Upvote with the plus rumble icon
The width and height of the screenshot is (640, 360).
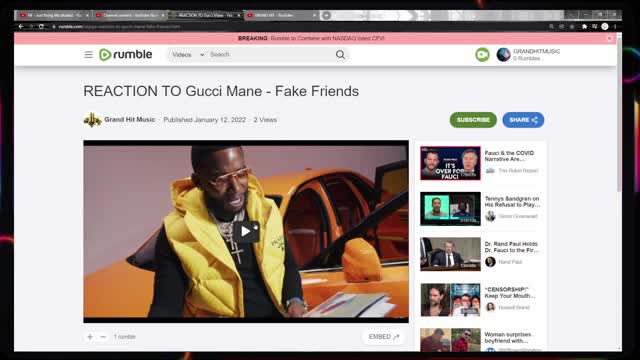tap(90, 337)
